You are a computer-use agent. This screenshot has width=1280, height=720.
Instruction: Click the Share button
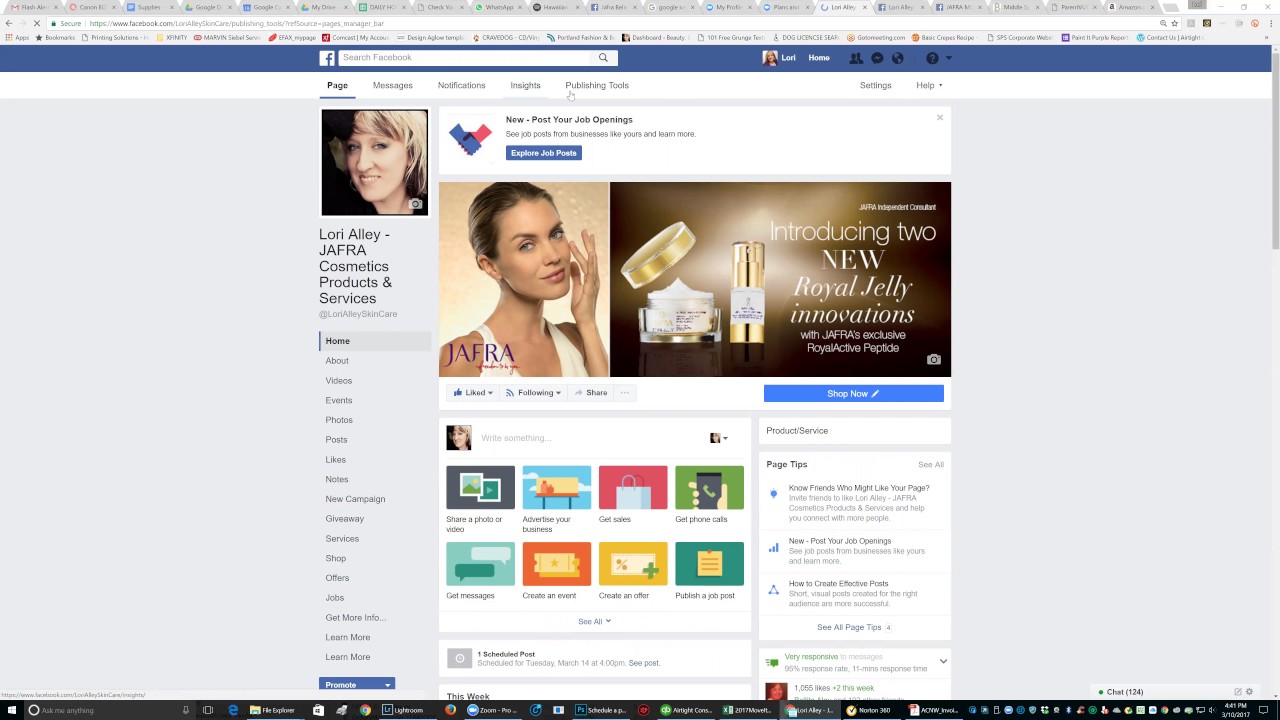[x=590, y=393]
